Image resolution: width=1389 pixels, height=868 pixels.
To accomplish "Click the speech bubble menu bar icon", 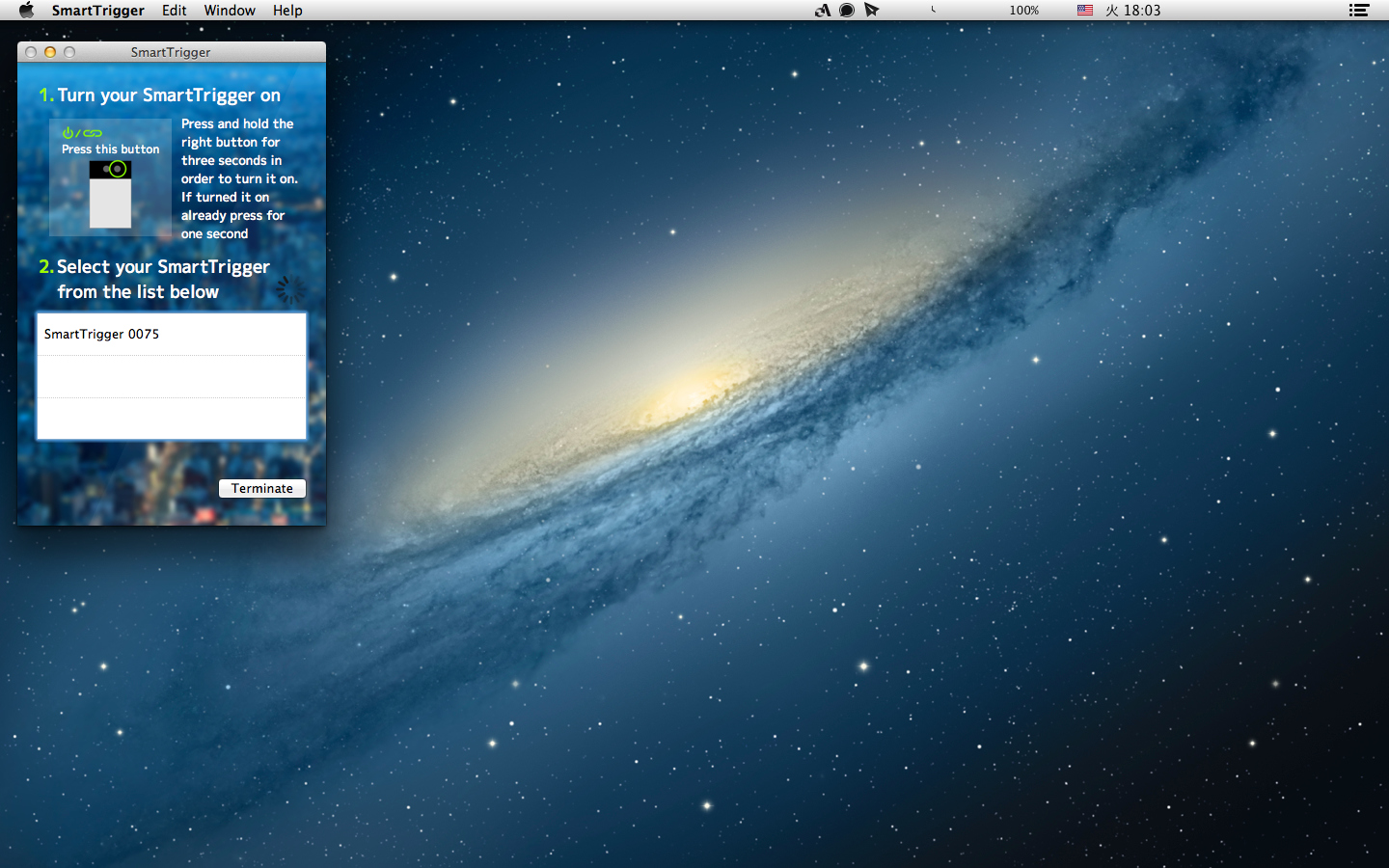I will [x=847, y=11].
